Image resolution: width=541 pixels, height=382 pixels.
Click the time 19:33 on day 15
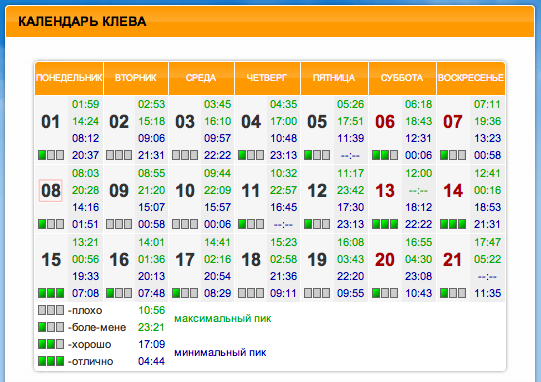point(86,276)
